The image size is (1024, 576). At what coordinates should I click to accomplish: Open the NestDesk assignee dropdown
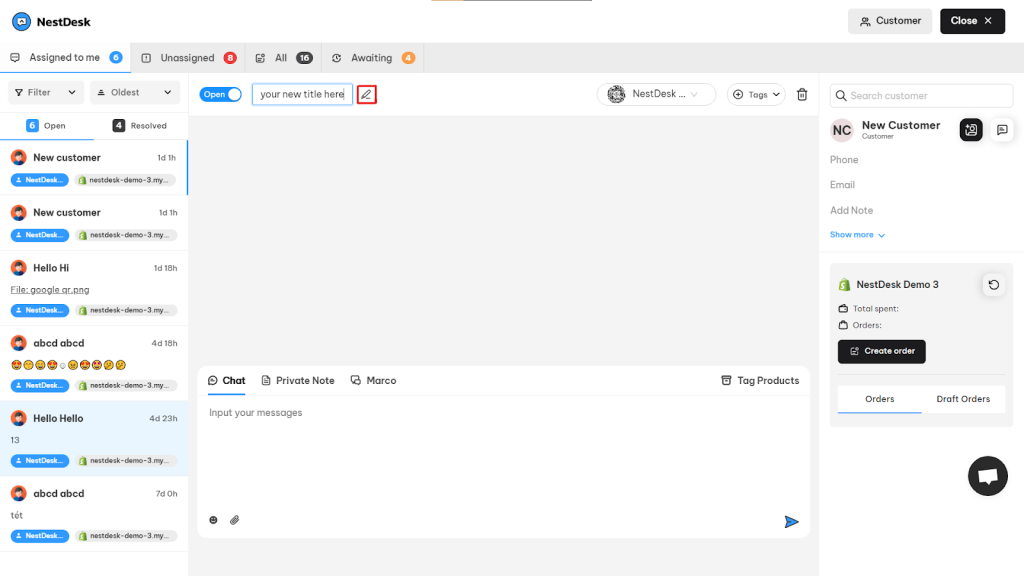656,94
